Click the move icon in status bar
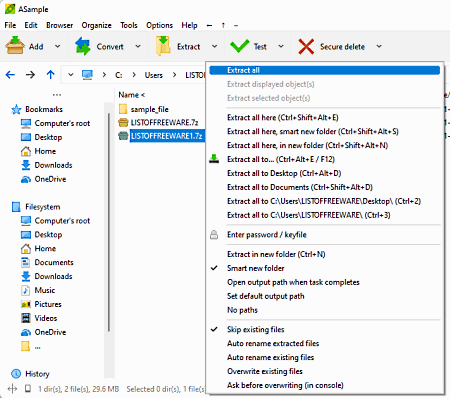The image size is (450, 398). click(12, 389)
